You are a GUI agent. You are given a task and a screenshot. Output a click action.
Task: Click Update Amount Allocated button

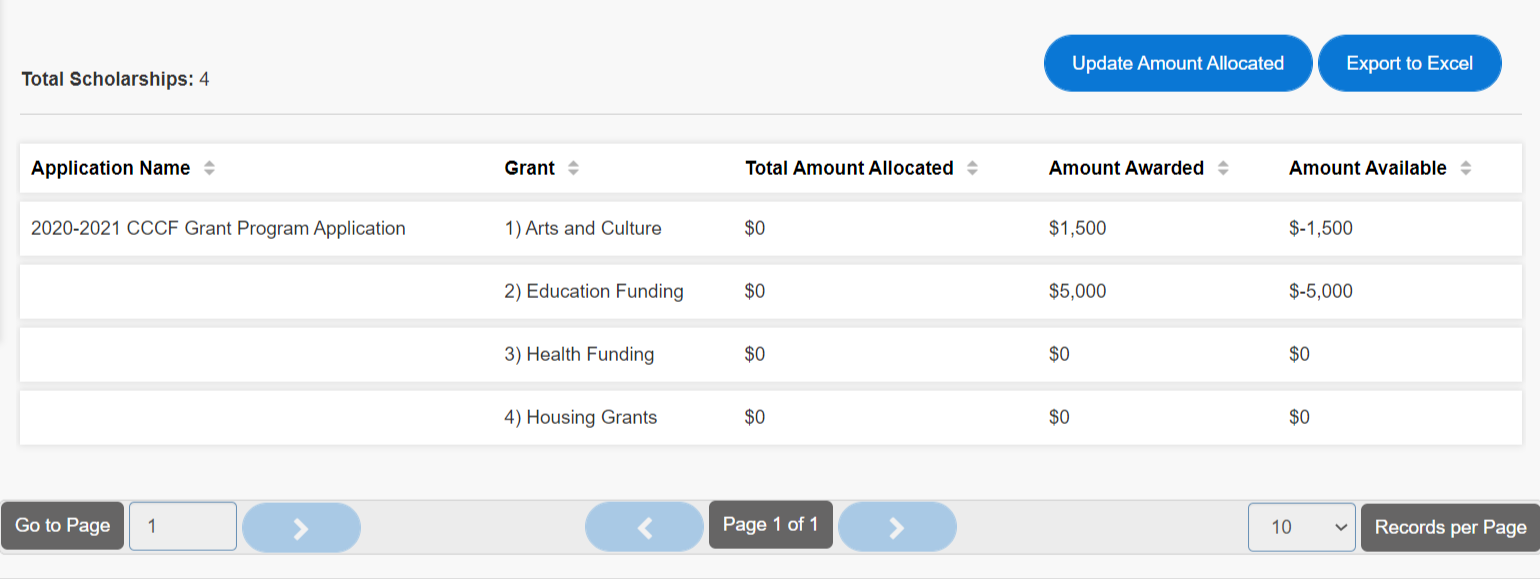click(1178, 63)
